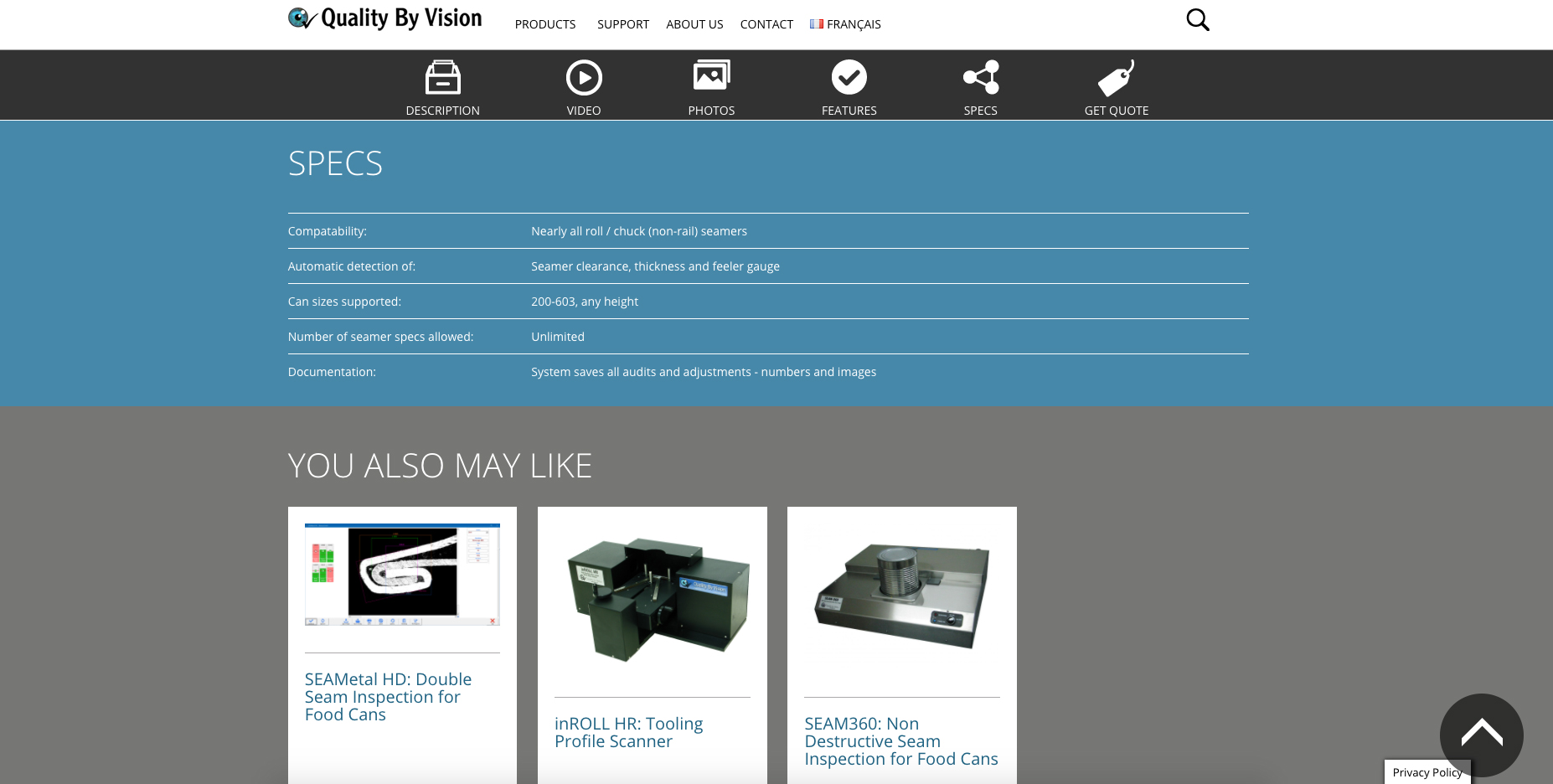Select the GET QUOTE label
Viewport: 1553px width, 784px height.
click(1117, 111)
